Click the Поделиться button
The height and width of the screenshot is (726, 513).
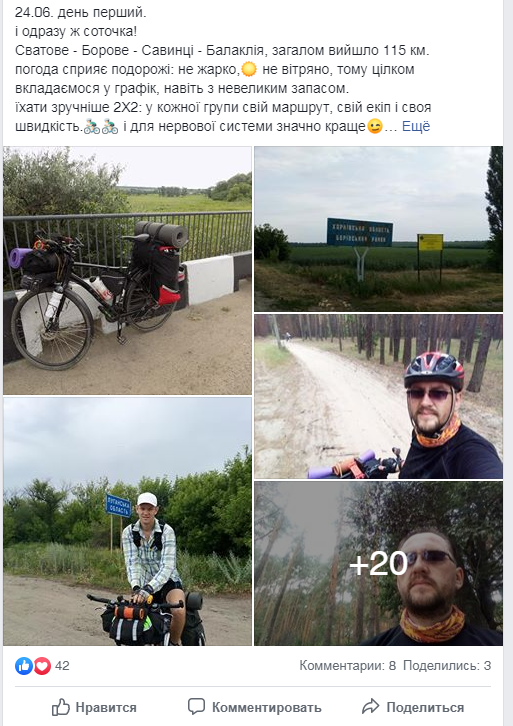(413, 707)
